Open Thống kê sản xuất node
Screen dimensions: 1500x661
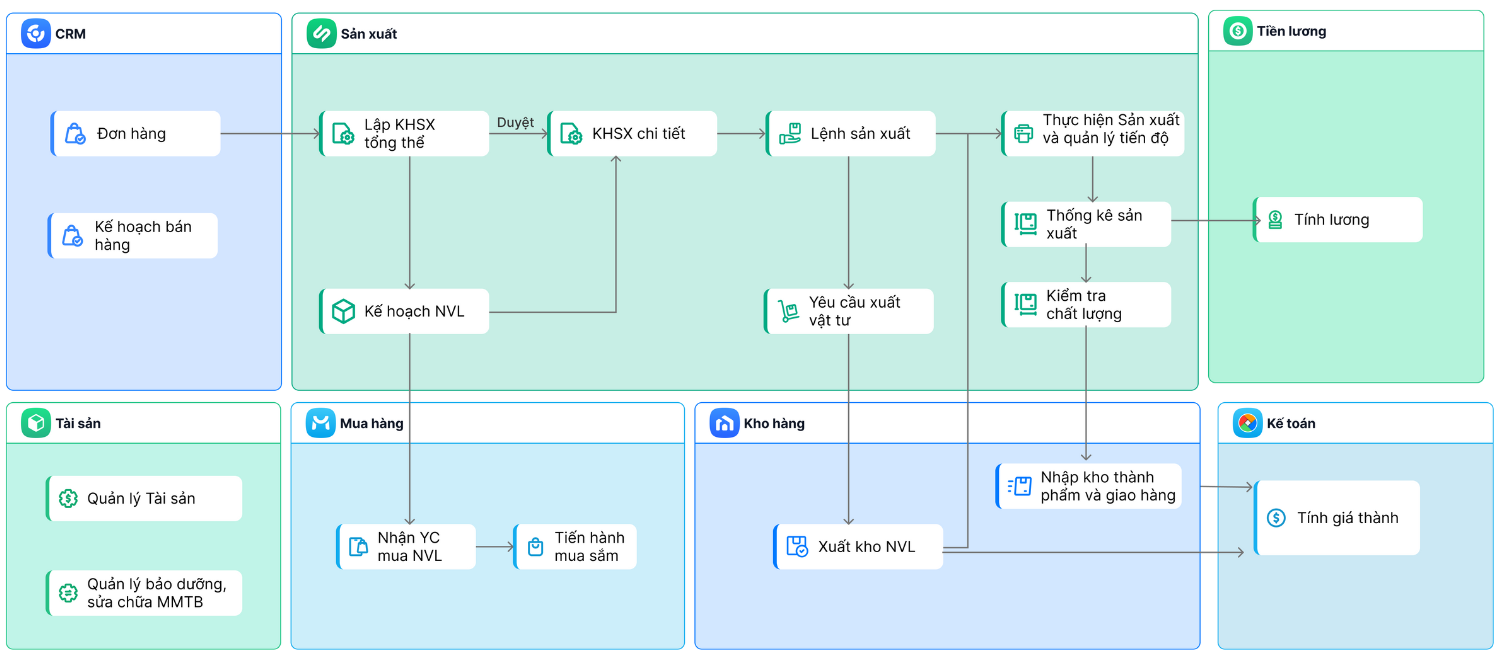[x=1086, y=224]
